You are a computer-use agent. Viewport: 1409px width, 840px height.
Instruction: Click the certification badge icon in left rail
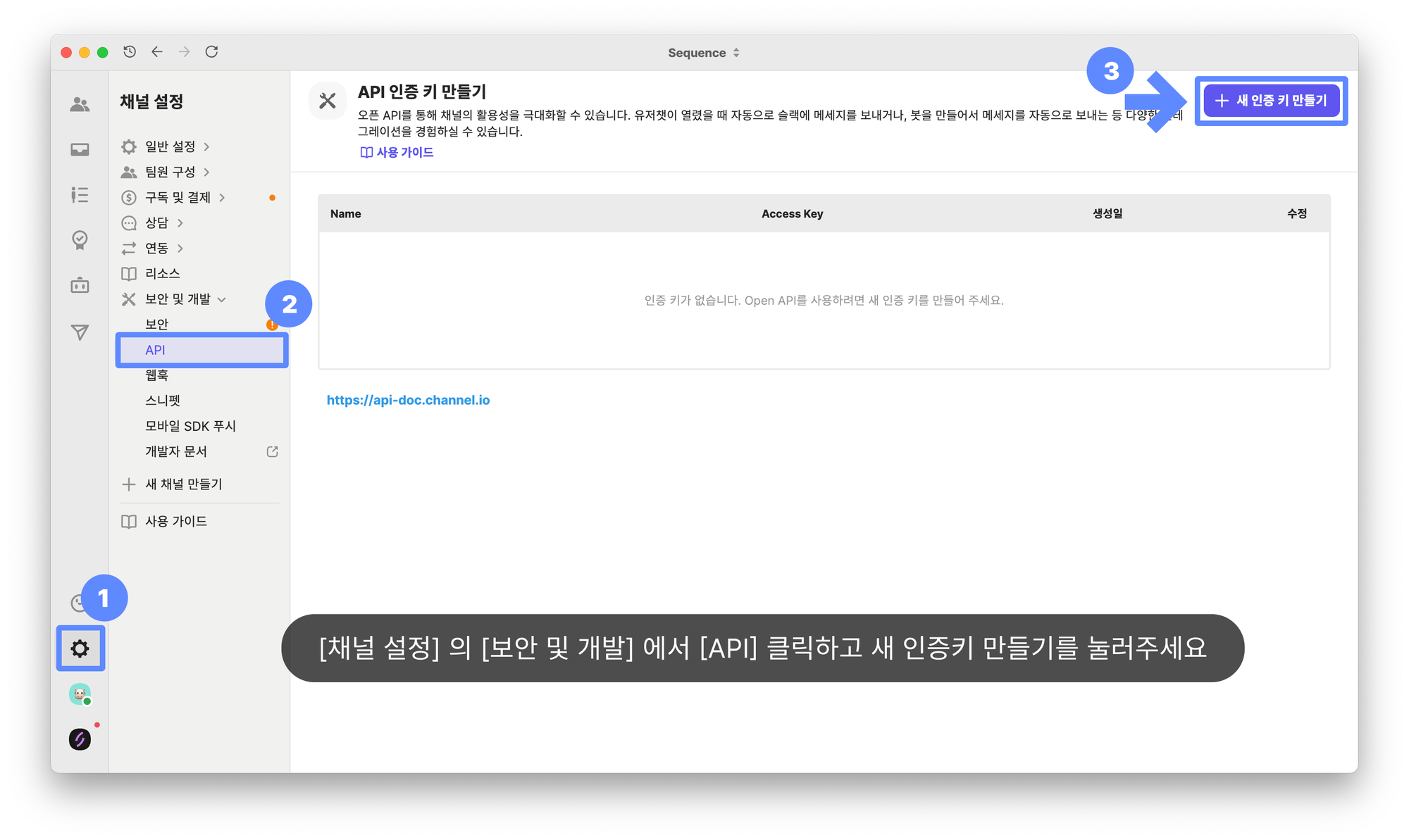click(x=80, y=240)
